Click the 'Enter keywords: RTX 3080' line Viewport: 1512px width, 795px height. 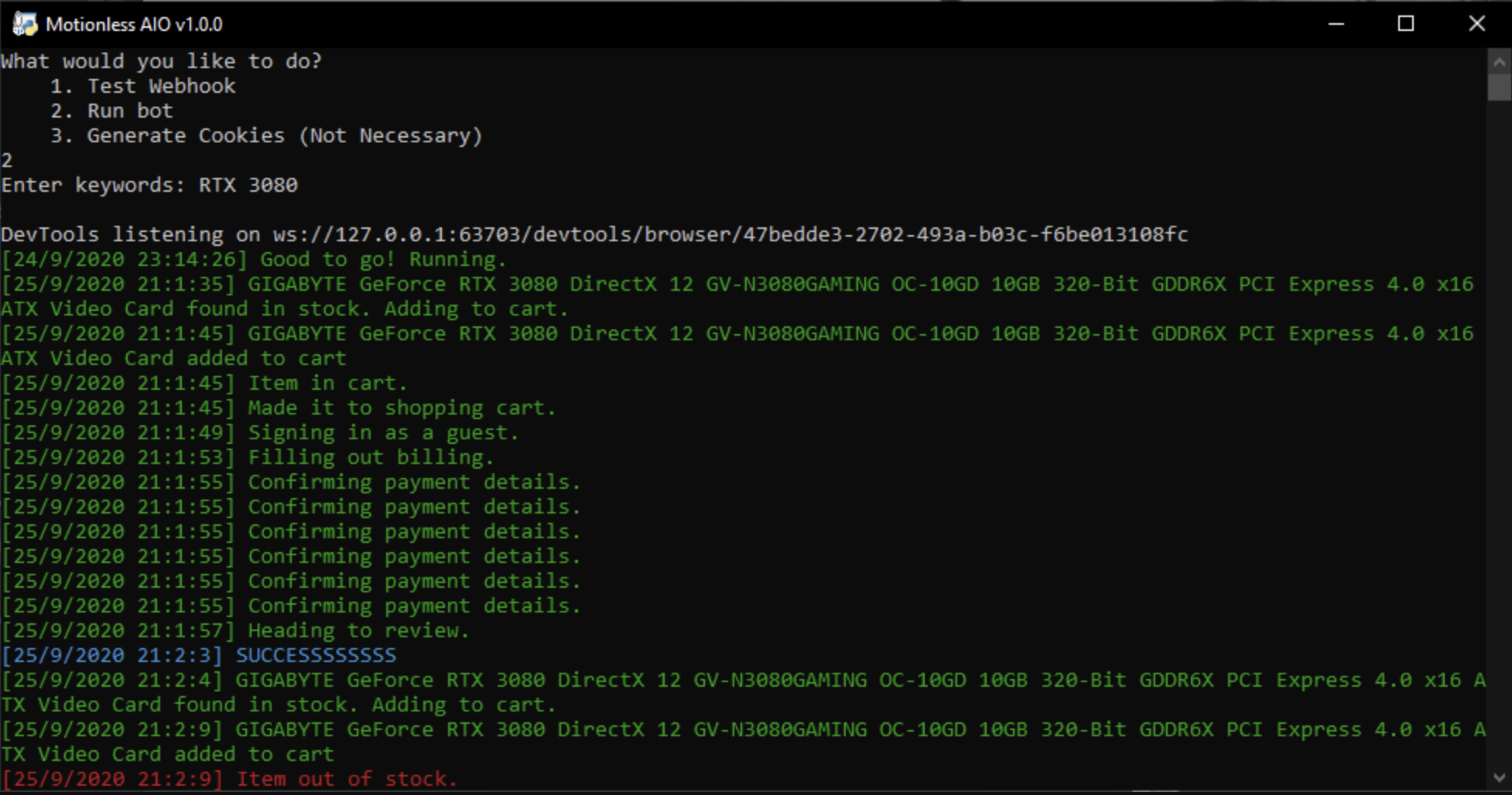[x=149, y=186]
